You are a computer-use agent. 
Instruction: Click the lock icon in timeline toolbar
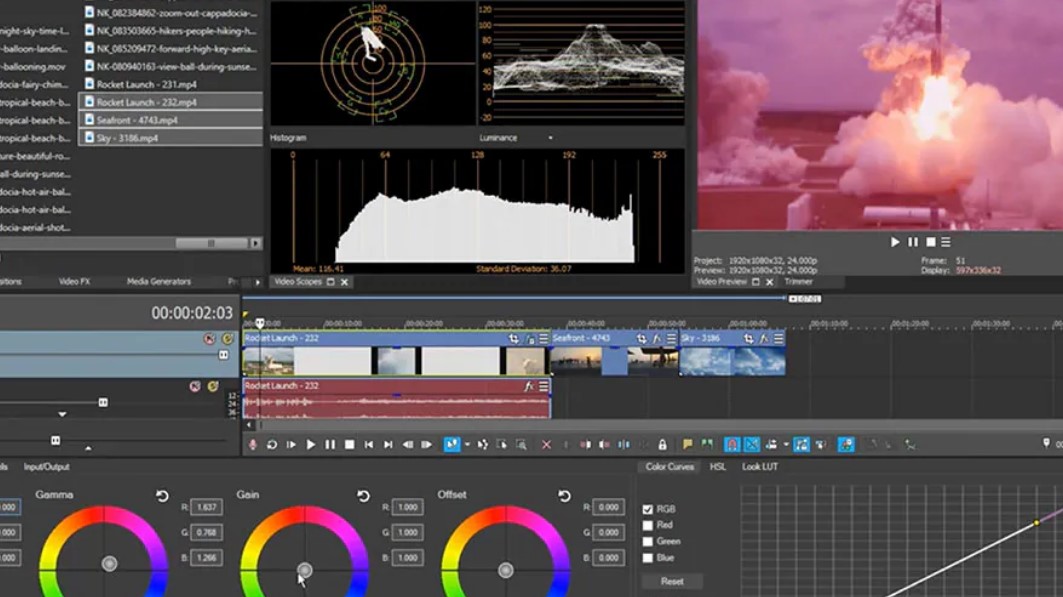(662, 445)
